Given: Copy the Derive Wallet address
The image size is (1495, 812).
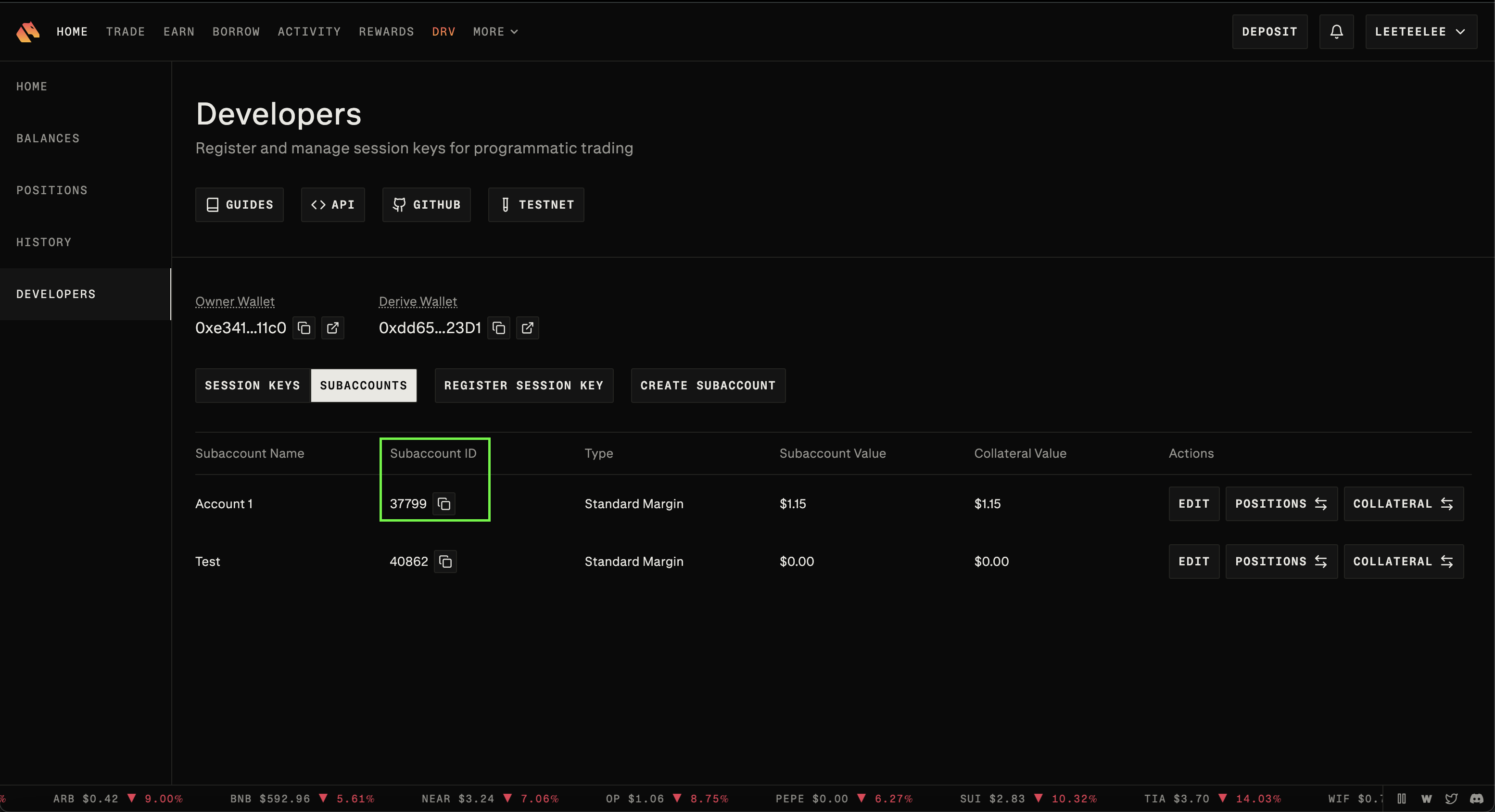Looking at the screenshot, I should click(498, 328).
